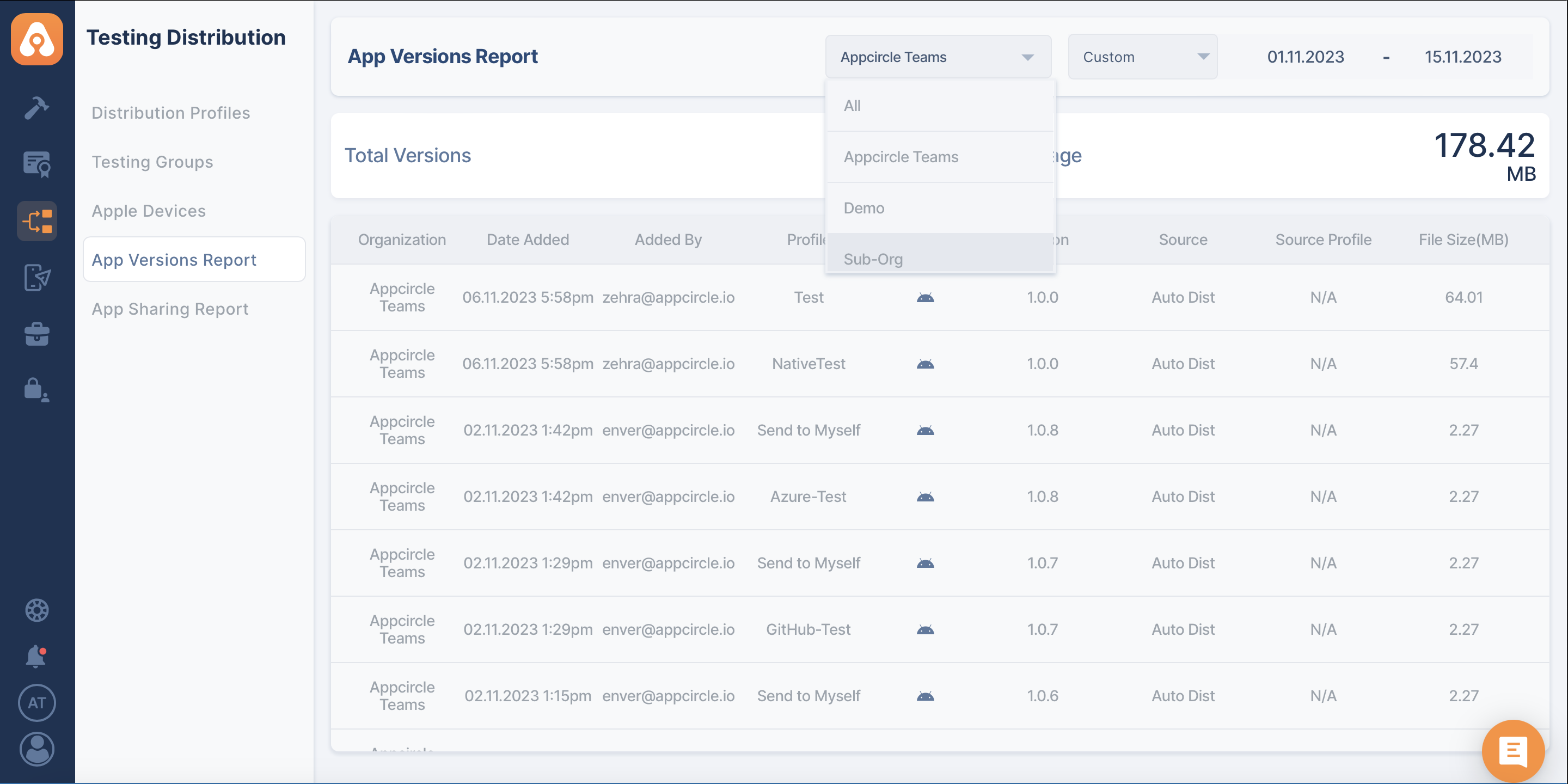The height and width of the screenshot is (784, 1568).
Task: Open notifications bell icon
Action: [x=37, y=657]
